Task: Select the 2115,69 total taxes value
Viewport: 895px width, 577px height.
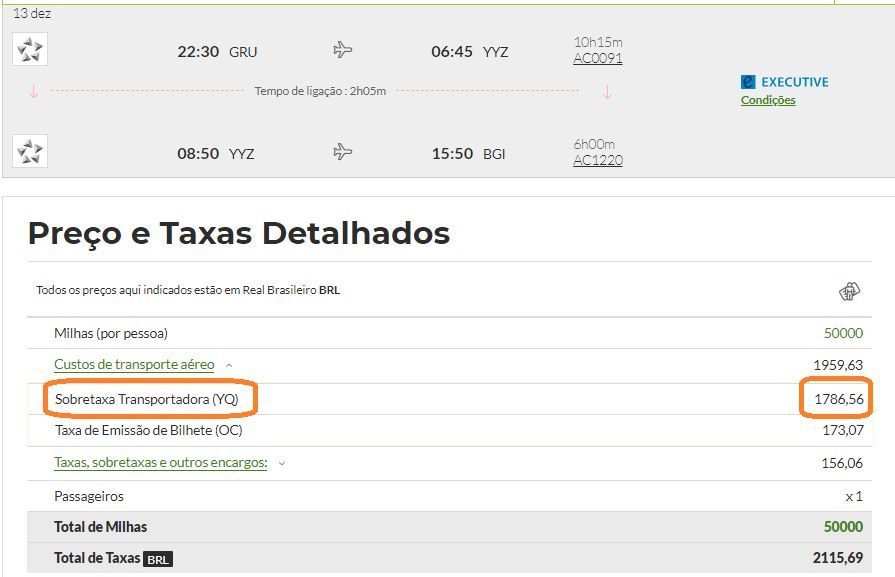Action: [837, 558]
